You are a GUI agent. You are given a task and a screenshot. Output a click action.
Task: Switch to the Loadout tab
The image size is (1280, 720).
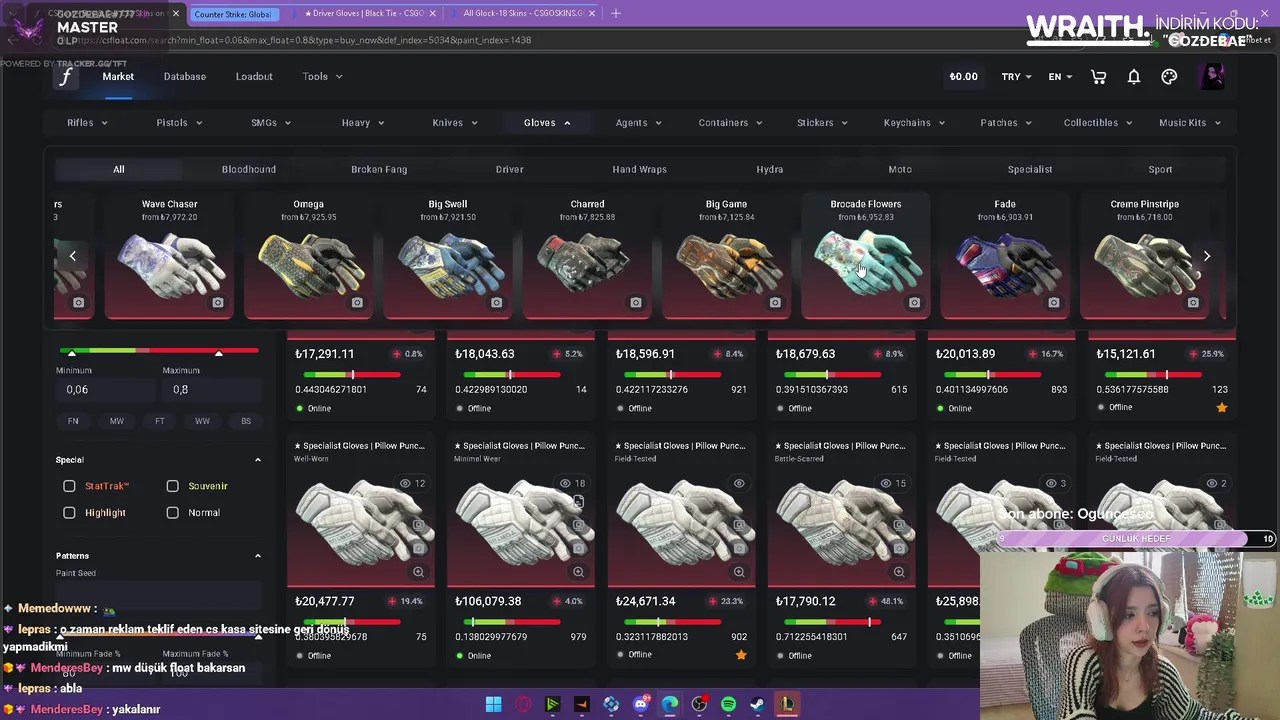[254, 77]
